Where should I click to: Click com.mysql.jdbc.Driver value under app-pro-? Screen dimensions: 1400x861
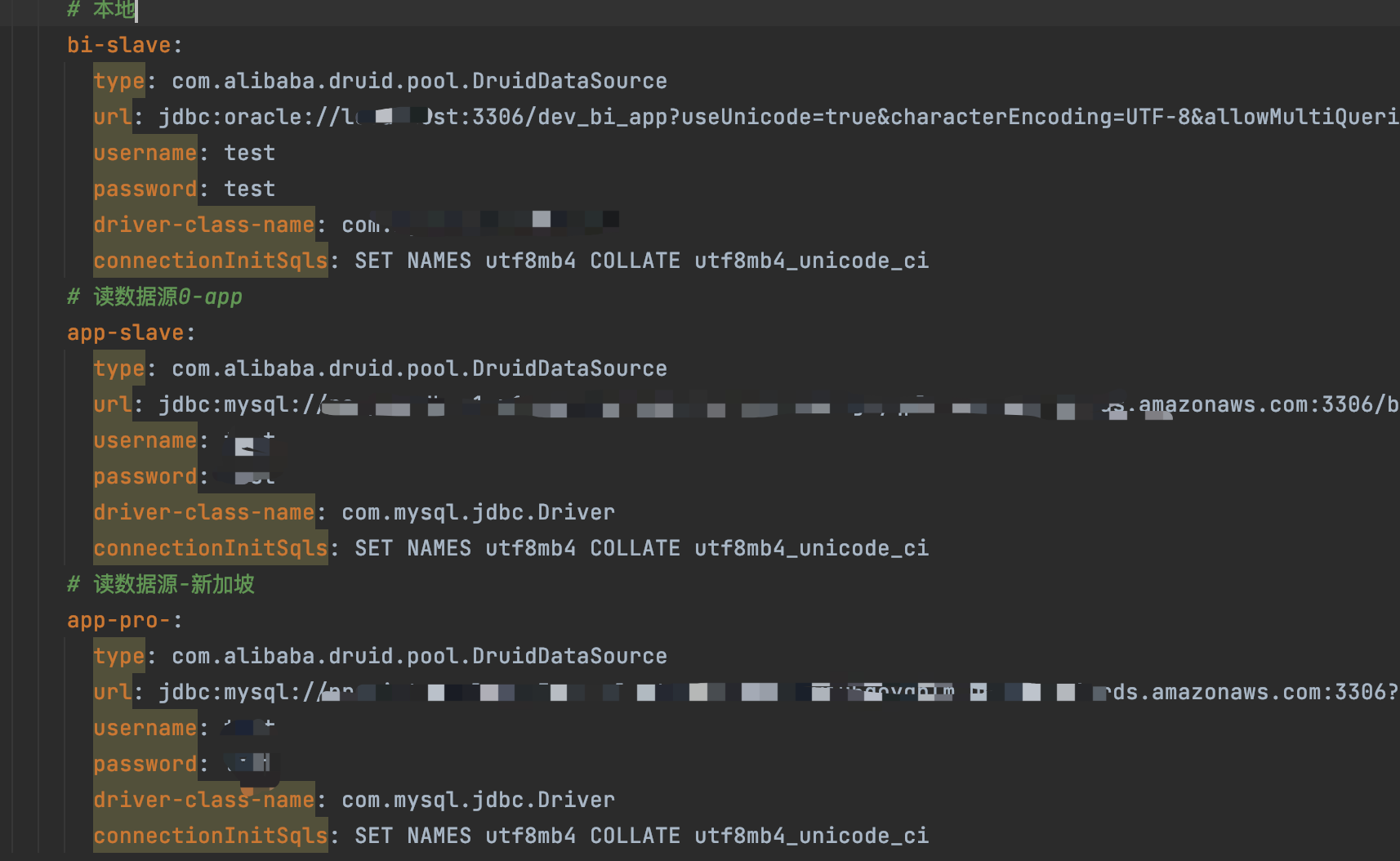click(479, 800)
